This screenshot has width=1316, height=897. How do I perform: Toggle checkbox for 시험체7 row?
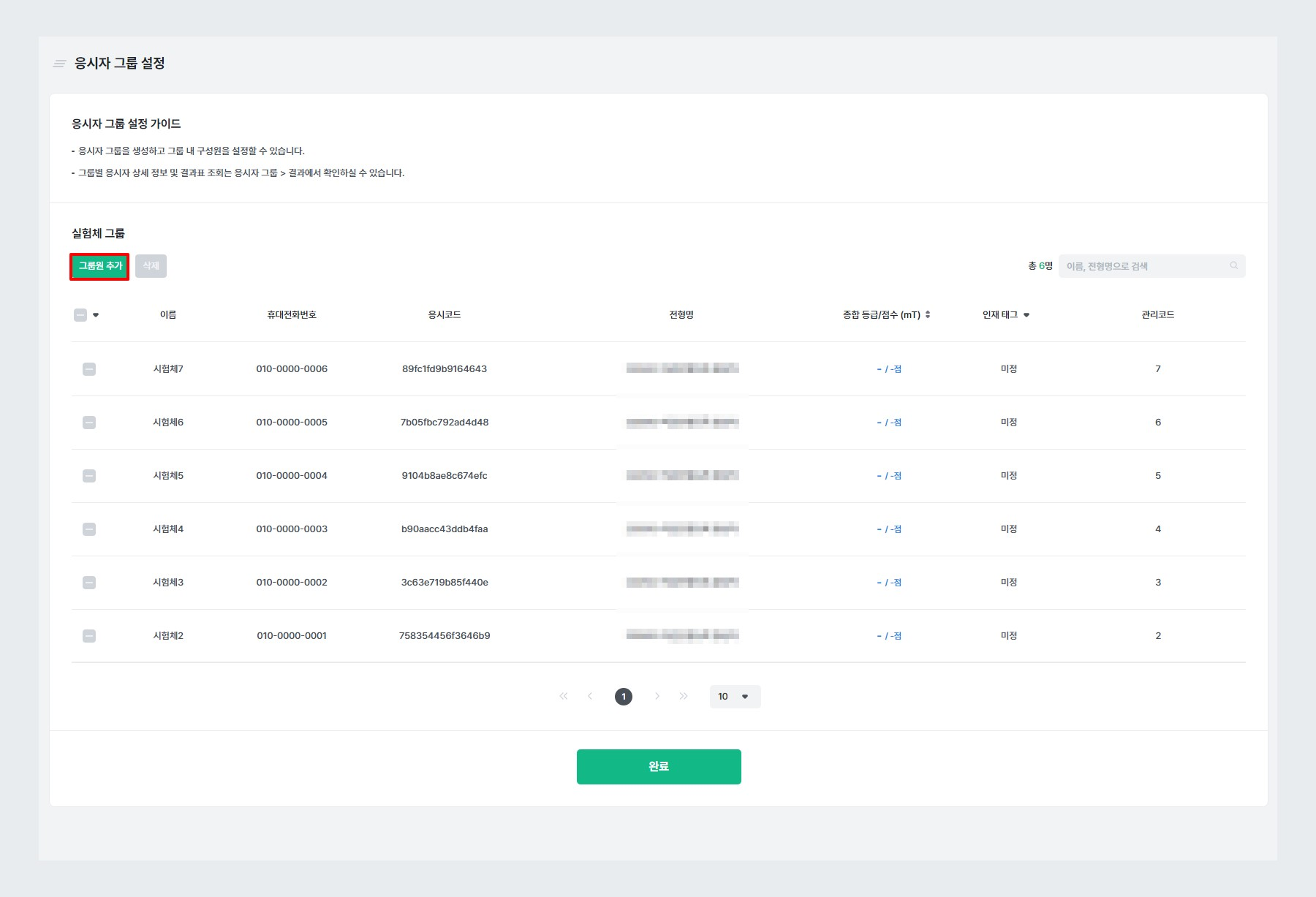click(89, 369)
